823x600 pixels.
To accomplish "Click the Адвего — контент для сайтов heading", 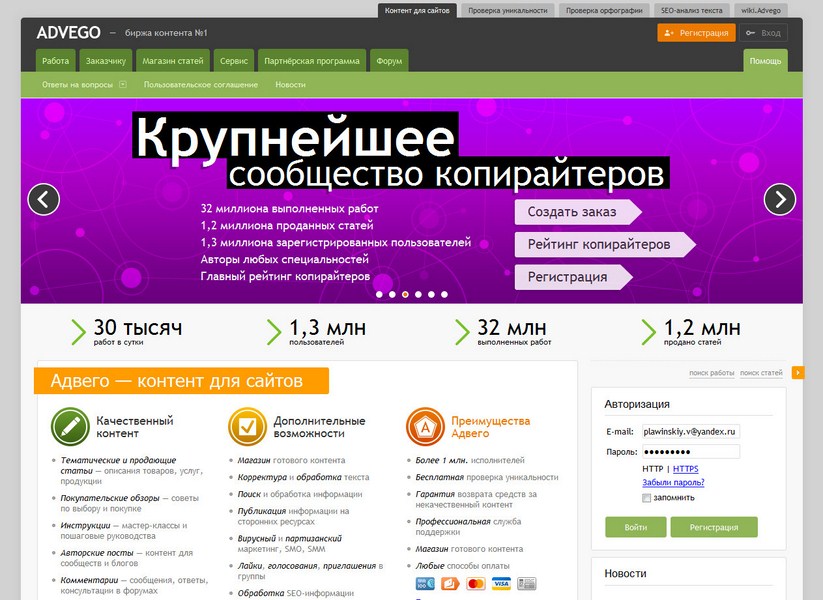I will coord(181,381).
